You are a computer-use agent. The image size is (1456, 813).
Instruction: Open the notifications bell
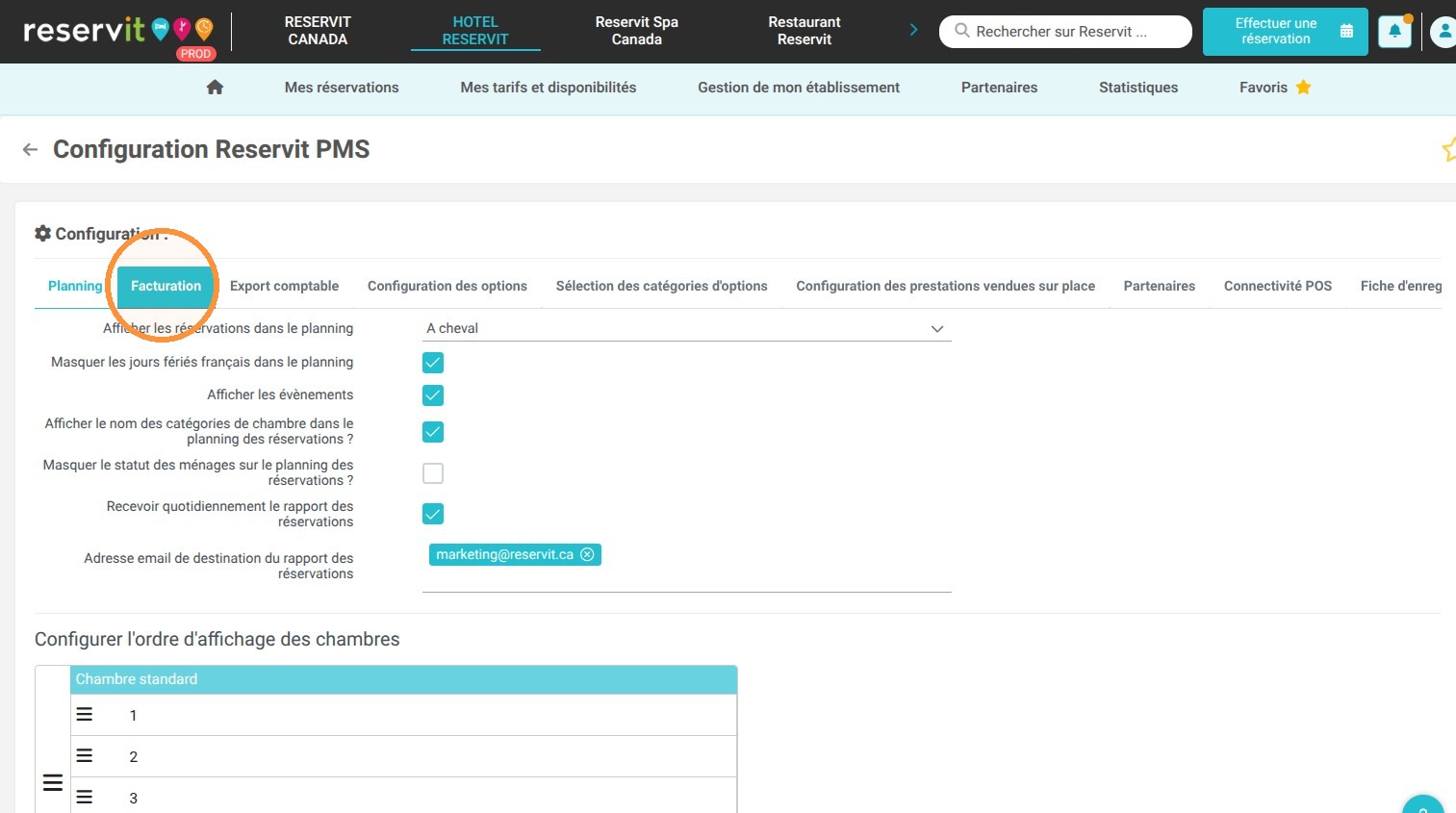click(x=1394, y=32)
